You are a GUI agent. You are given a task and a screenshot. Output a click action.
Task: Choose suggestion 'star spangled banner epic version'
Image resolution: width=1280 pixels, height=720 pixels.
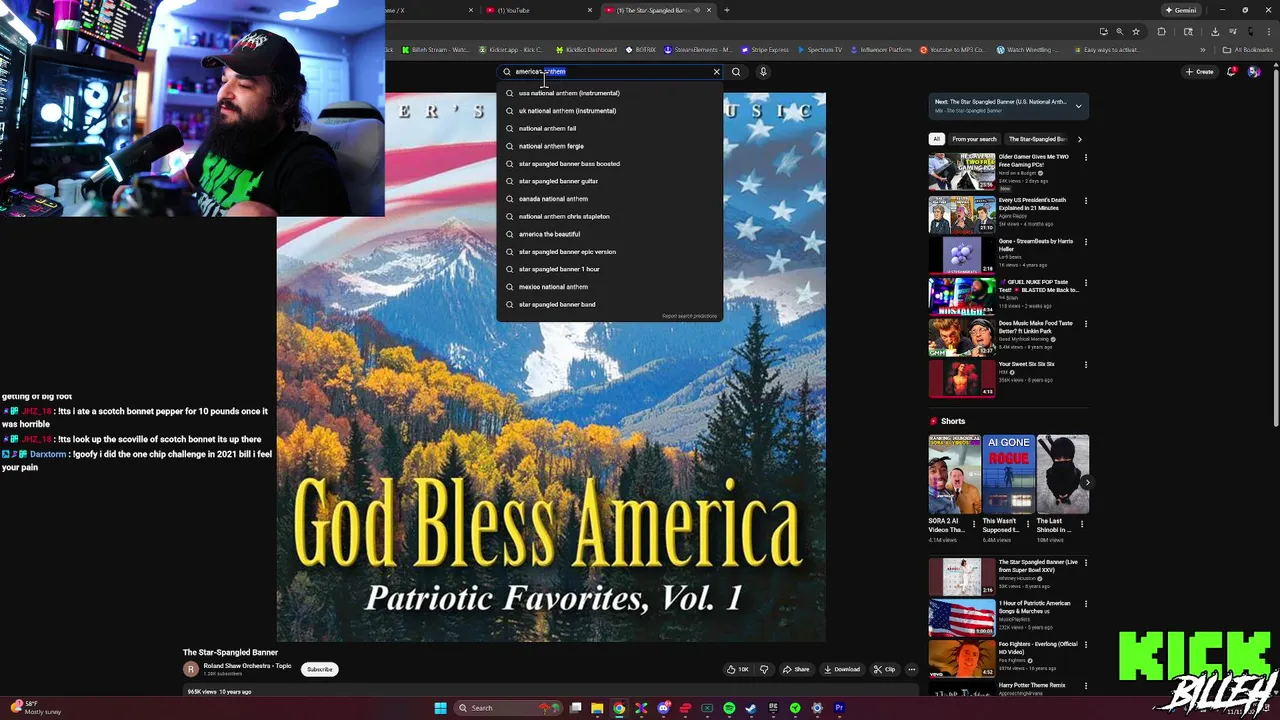coord(610,252)
